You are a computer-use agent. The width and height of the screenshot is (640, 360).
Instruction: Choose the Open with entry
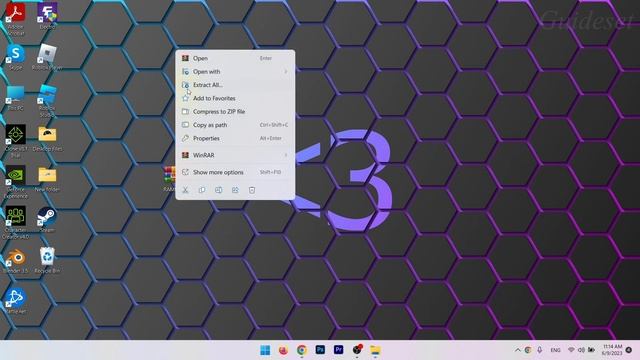pyautogui.click(x=235, y=71)
